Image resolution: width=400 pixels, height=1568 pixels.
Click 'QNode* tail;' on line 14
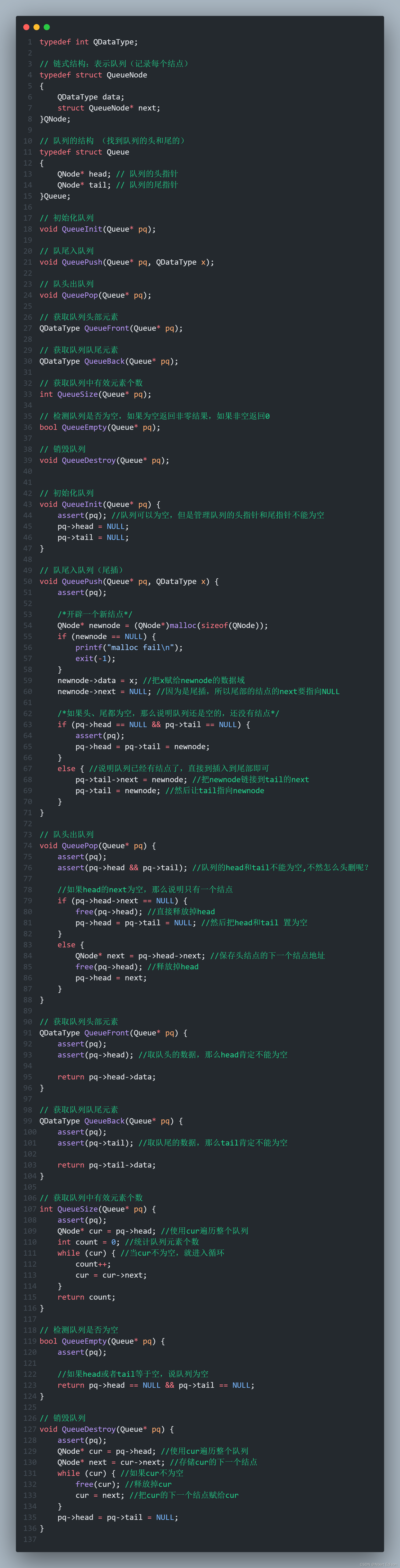pos(84,185)
